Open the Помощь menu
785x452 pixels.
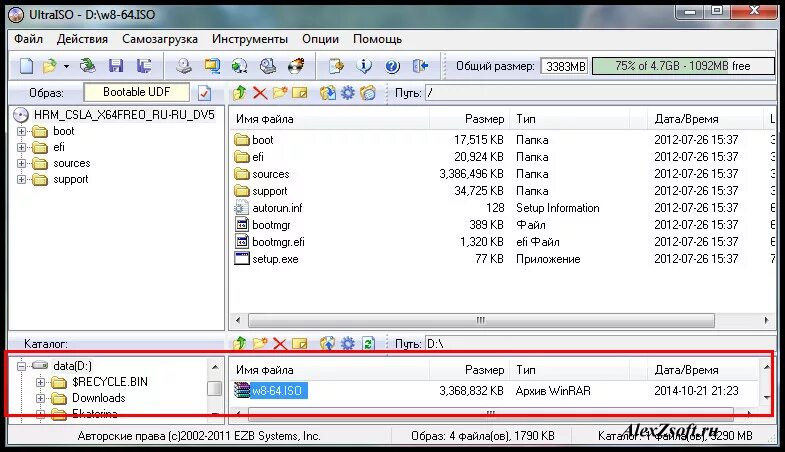pyautogui.click(x=377, y=39)
